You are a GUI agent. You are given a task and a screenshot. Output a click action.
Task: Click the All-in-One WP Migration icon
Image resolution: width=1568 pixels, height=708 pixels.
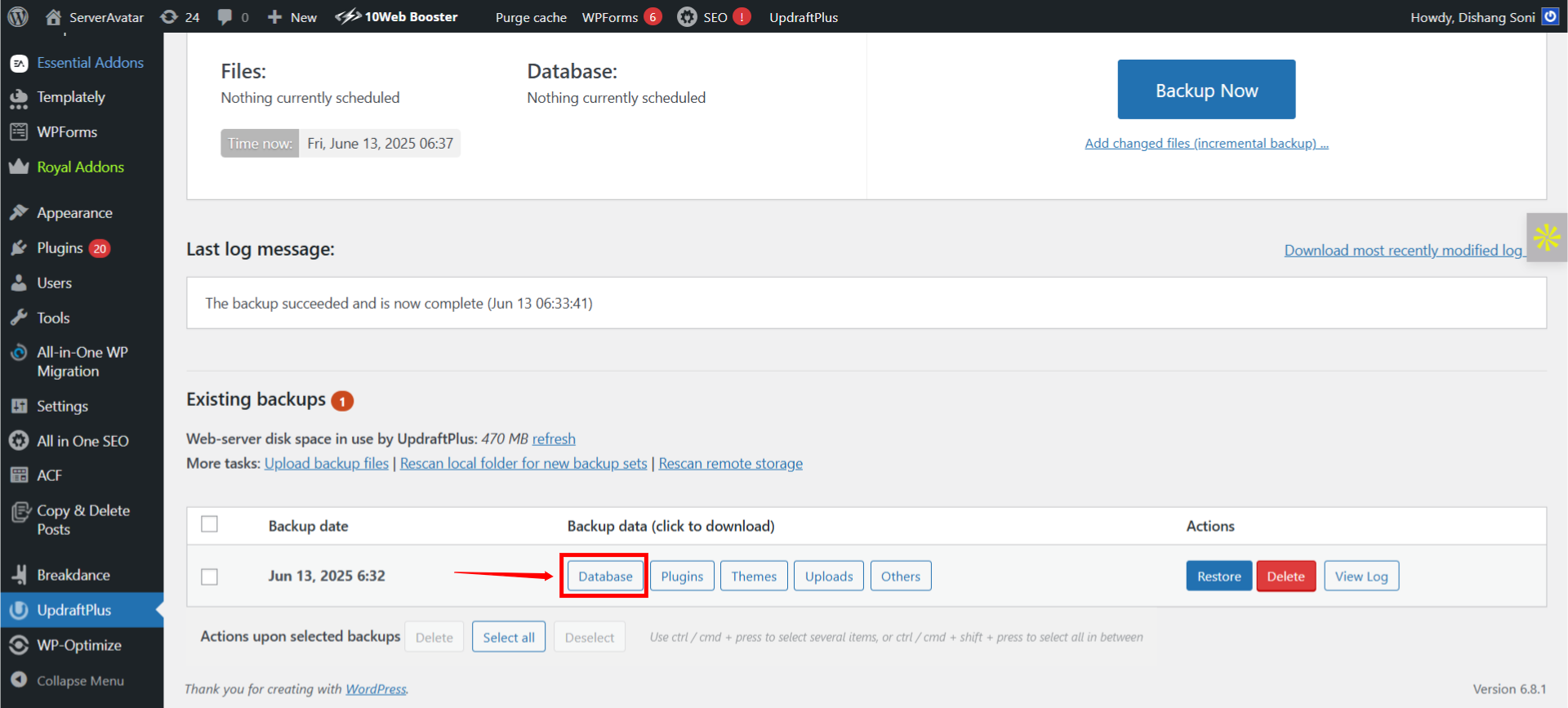pyautogui.click(x=19, y=353)
